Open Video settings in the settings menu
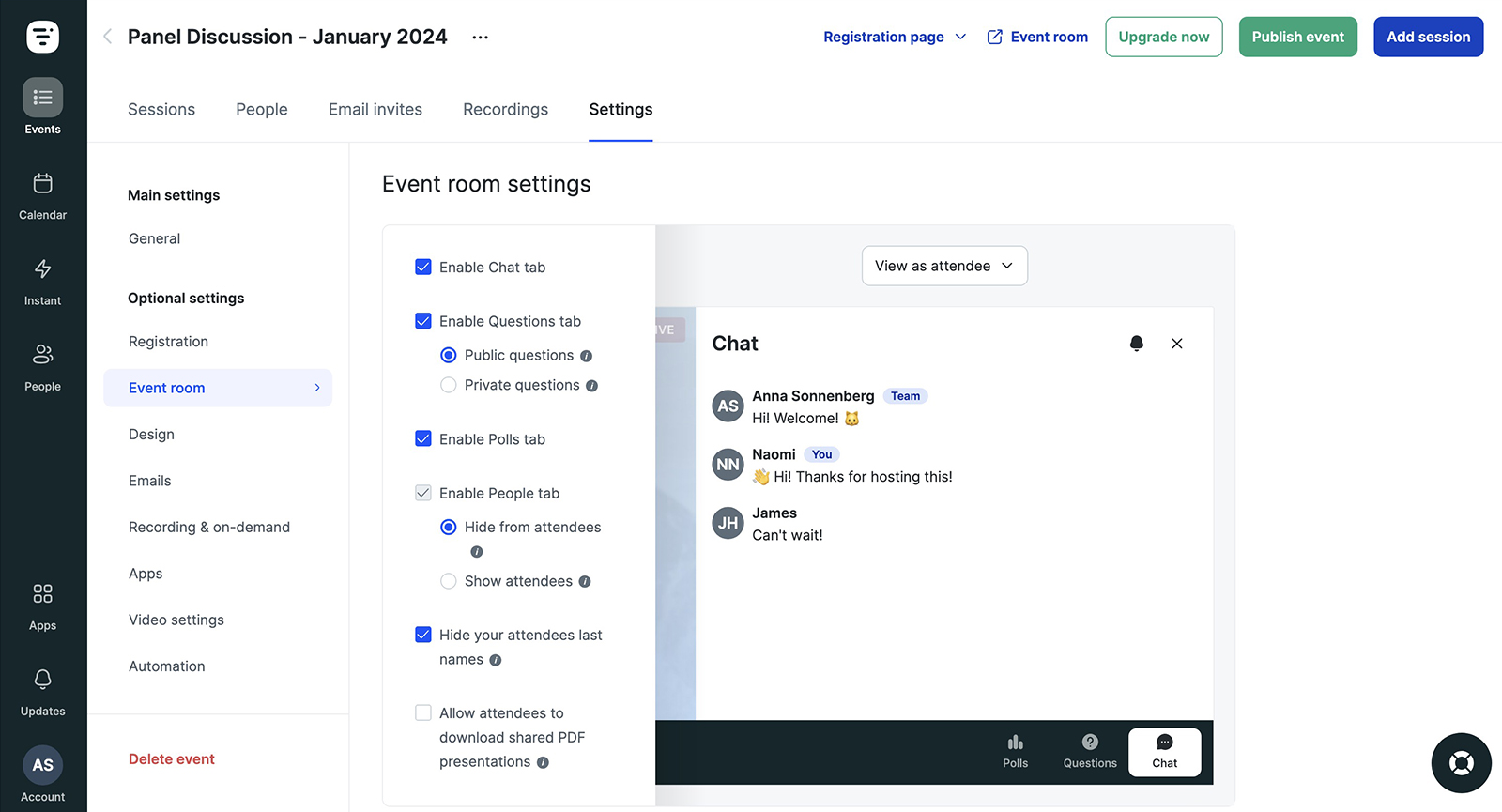 click(x=176, y=620)
